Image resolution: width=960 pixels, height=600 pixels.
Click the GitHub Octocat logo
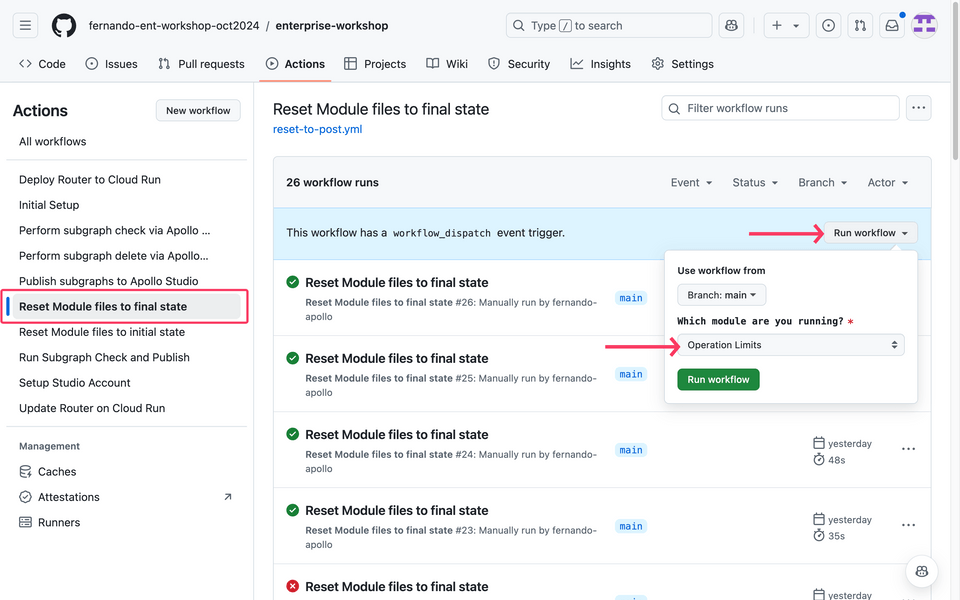click(x=64, y=26)
